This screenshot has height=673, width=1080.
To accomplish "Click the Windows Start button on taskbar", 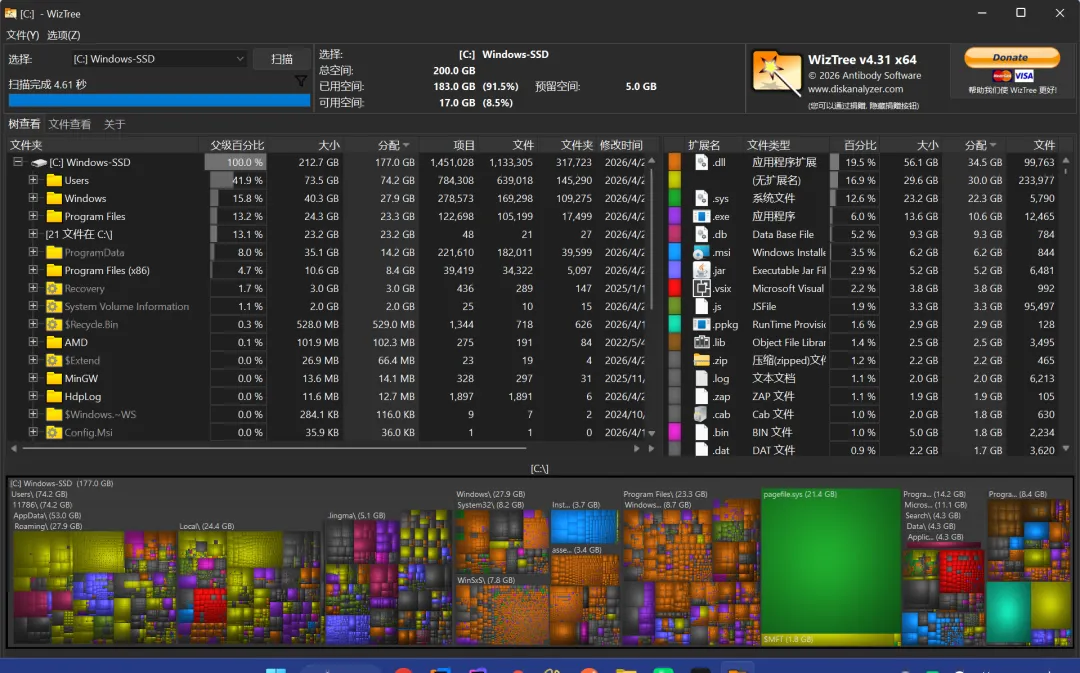I will (276, 671).
